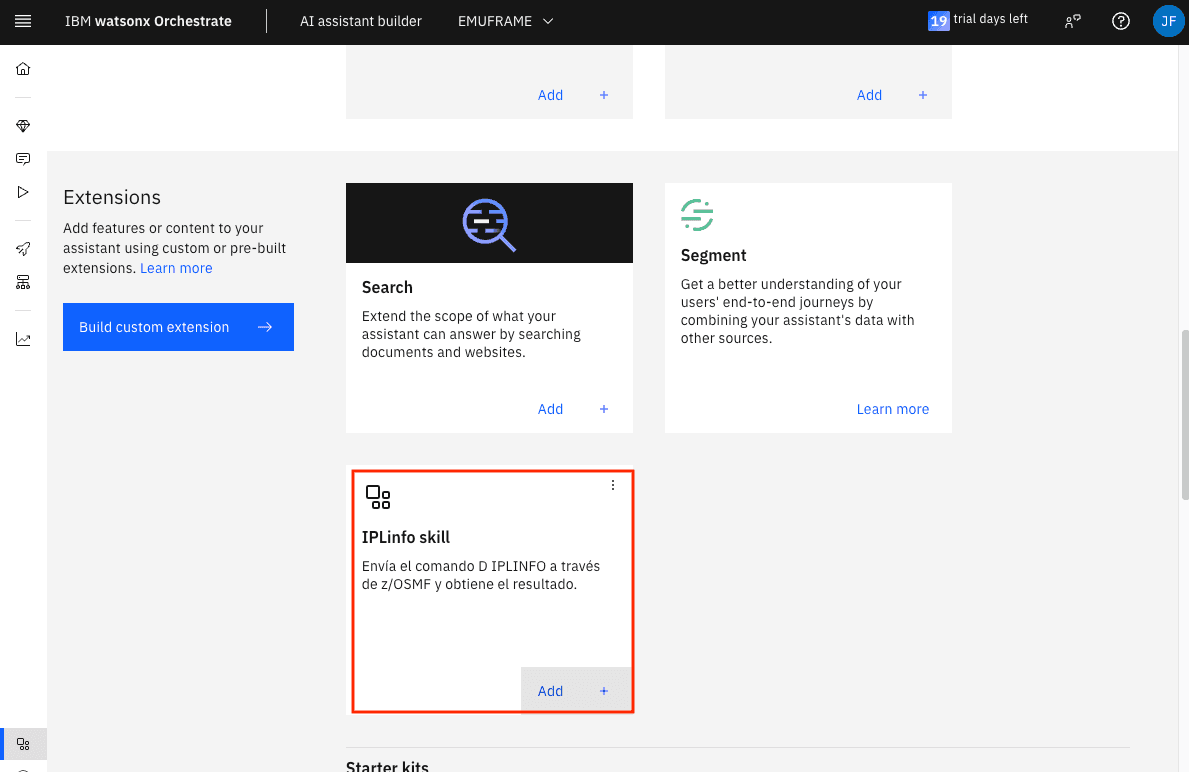Image resolution: width=1189 pixels, height=772 pixels.
Task: Go to Home in left sidebar
Action: (23, 69)
